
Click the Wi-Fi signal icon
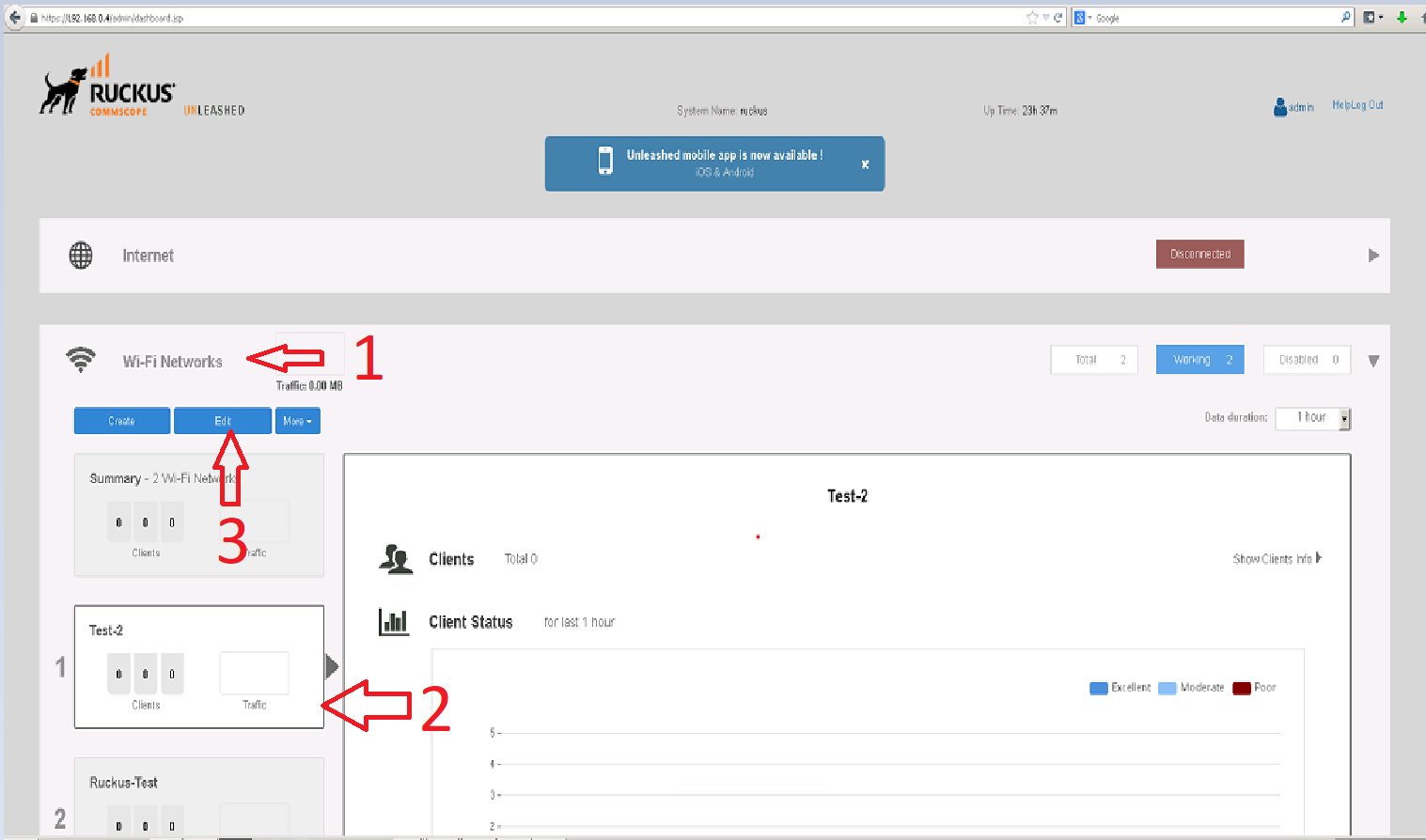point(81,360)
